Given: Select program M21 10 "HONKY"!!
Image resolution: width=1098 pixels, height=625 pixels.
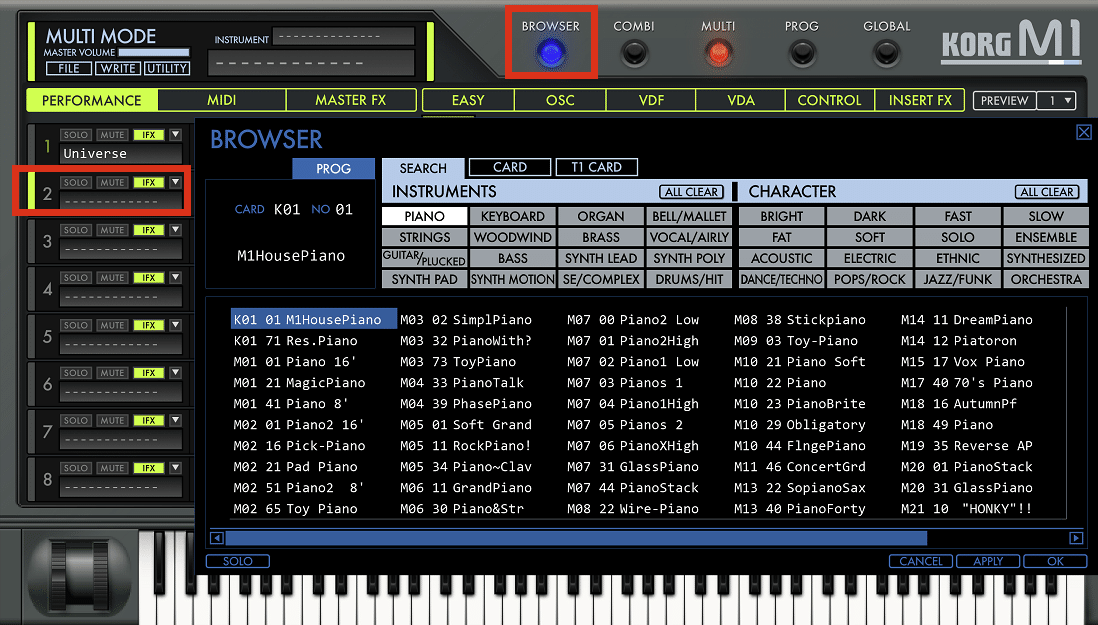Looking at the screenshot, I should [966, 509].
